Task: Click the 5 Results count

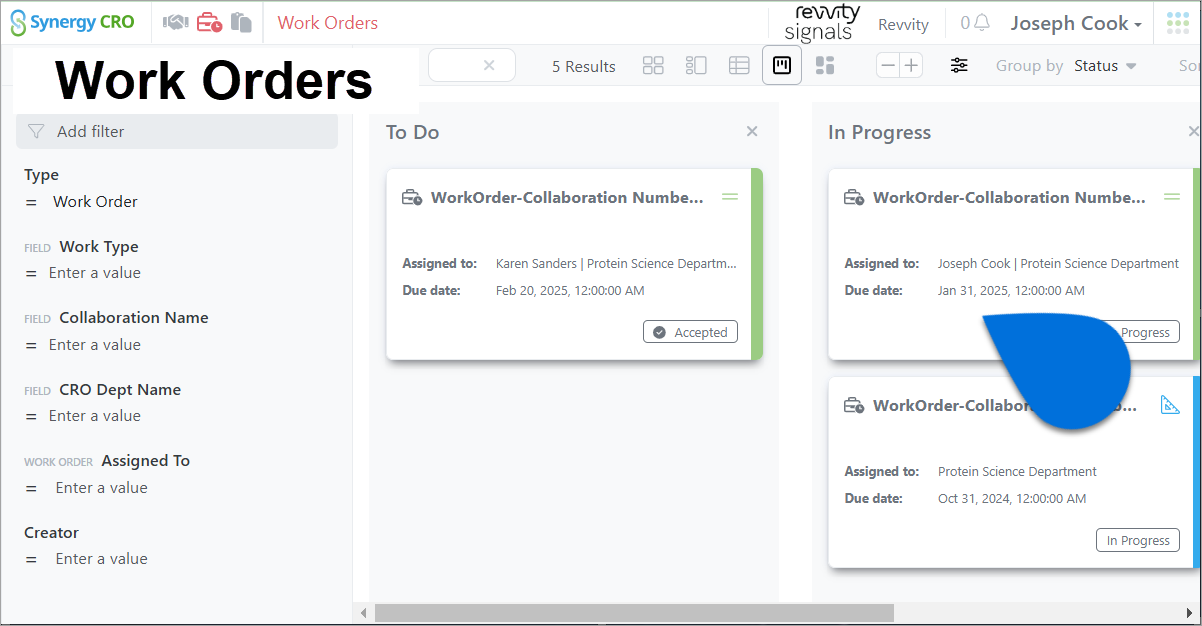Action: (x=584, y=66)
